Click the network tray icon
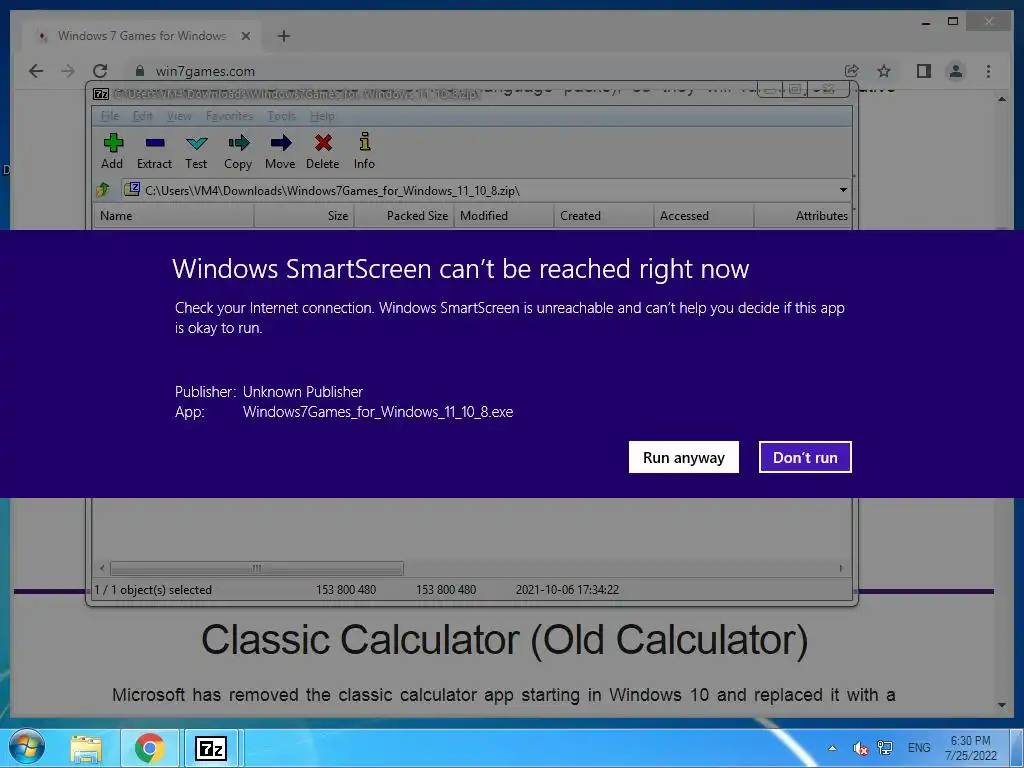This screenshot has height=768, width=1024. pos(886,748)
